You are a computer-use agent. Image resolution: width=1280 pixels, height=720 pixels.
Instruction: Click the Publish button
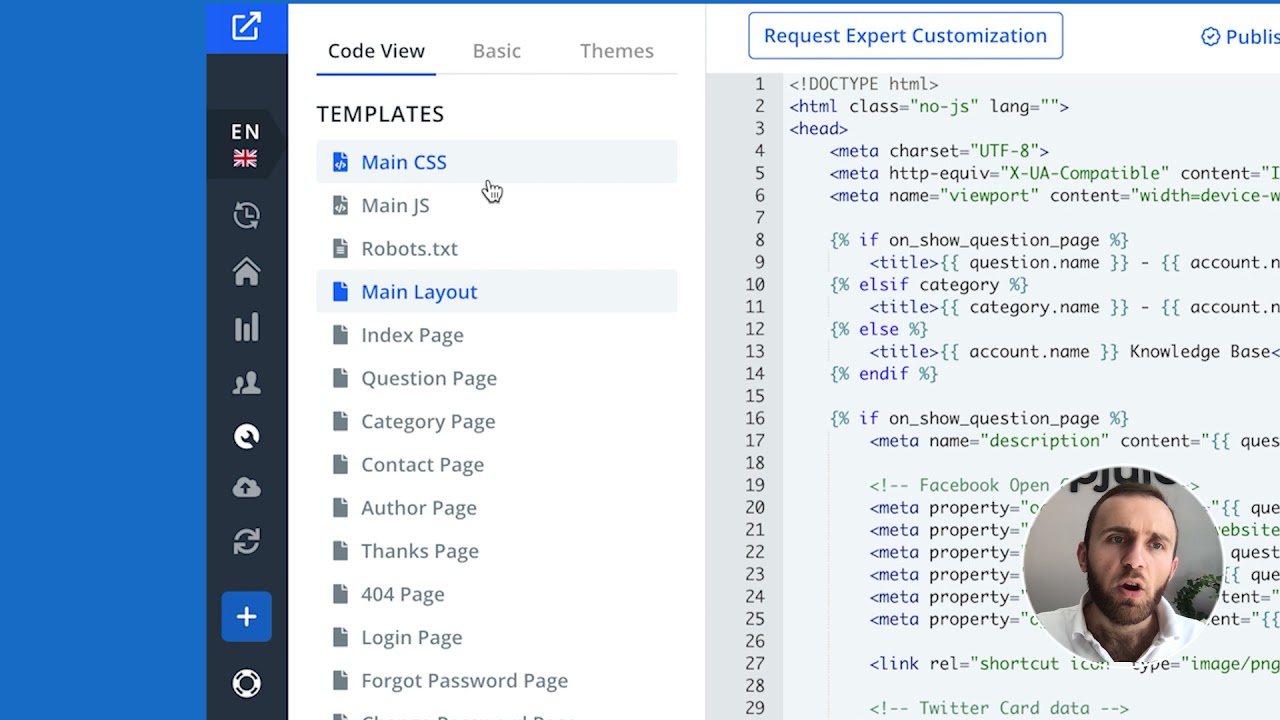pos(1240,37)
